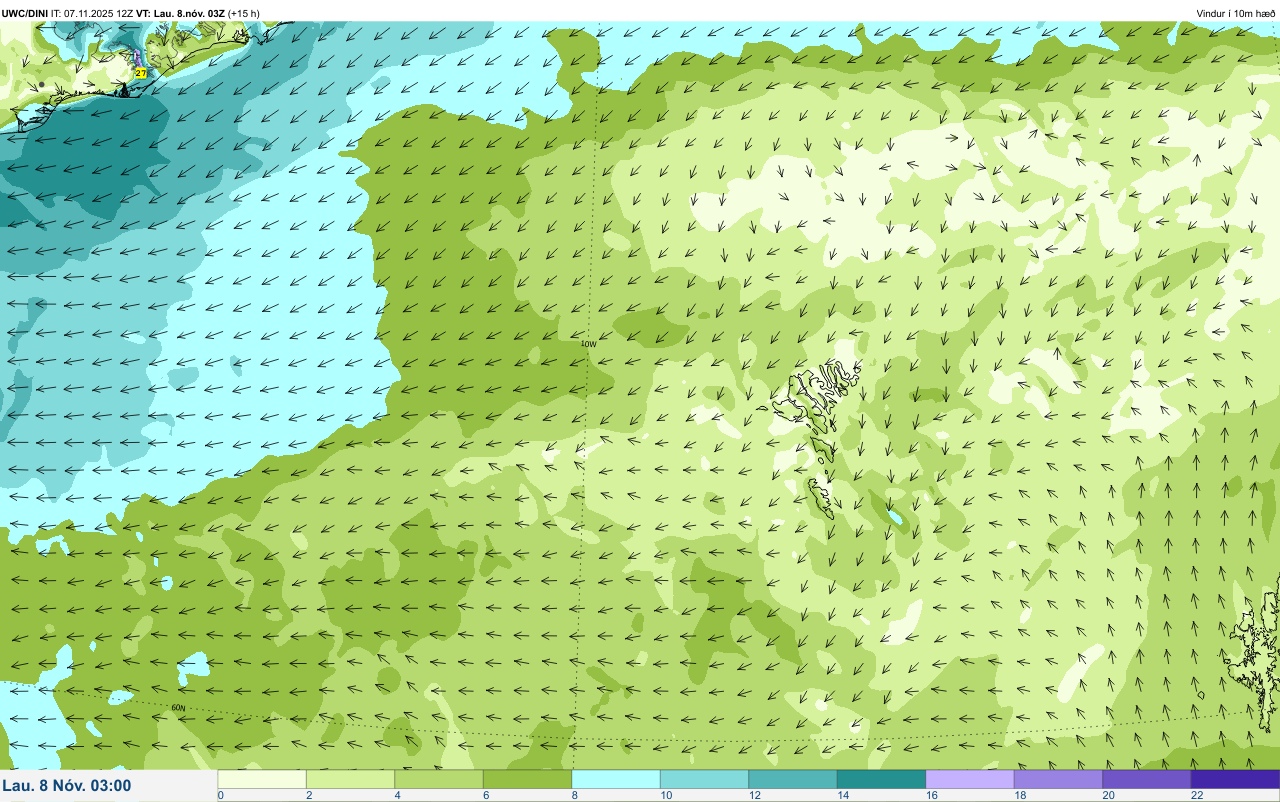Viewport: 1280px width, 802px height.
Task: Select the 16–18 m/s lavender legend swatch
Action: click(x=970, y=779)
